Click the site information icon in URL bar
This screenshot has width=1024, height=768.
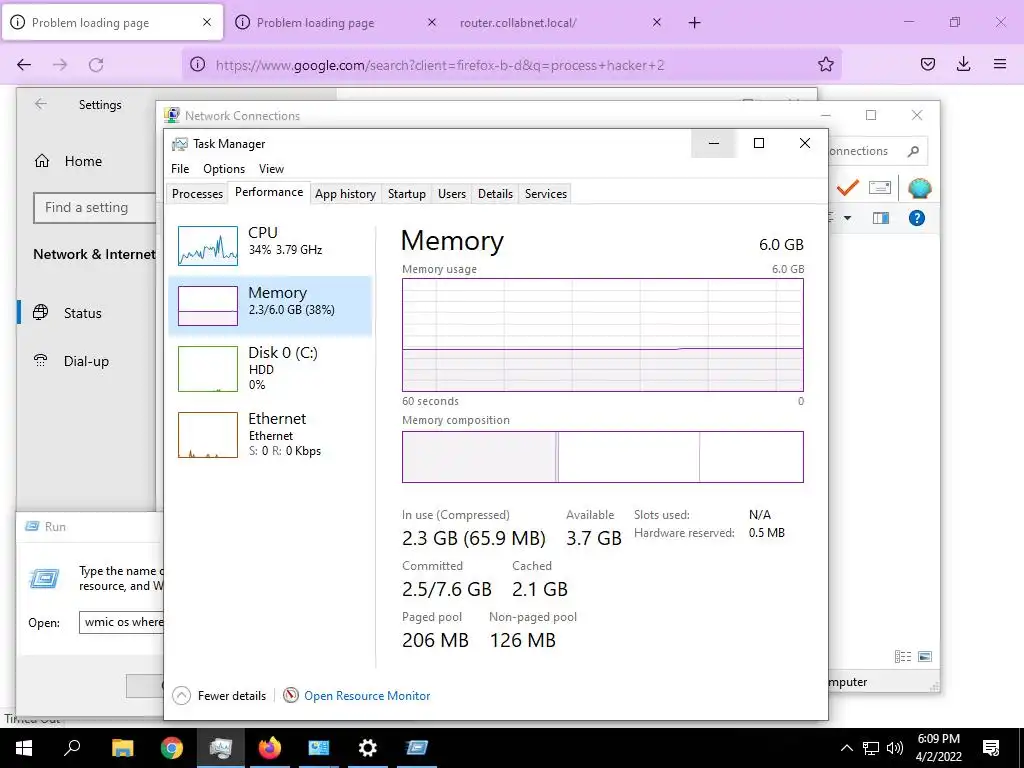(197, 65)
